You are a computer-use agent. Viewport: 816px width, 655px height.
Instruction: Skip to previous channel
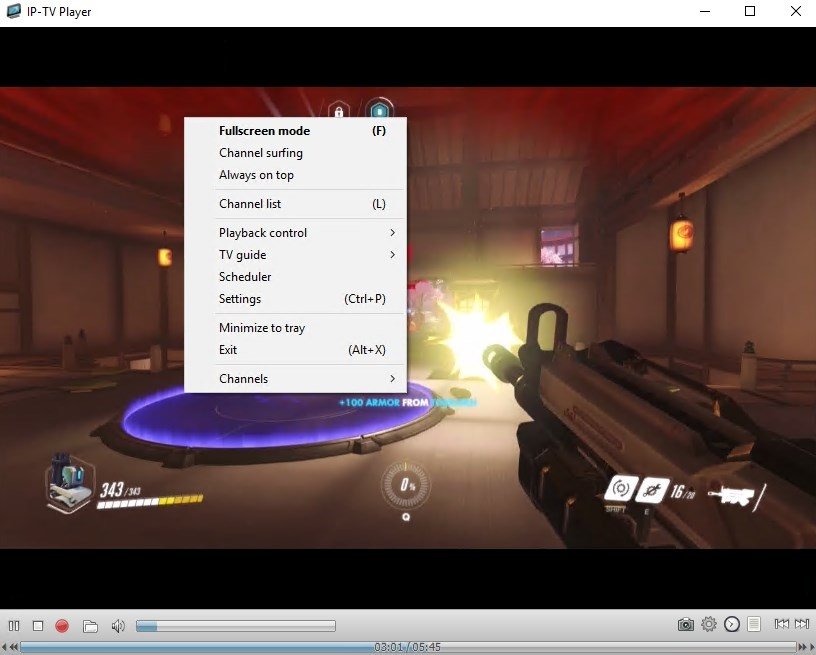coord(782,624)
